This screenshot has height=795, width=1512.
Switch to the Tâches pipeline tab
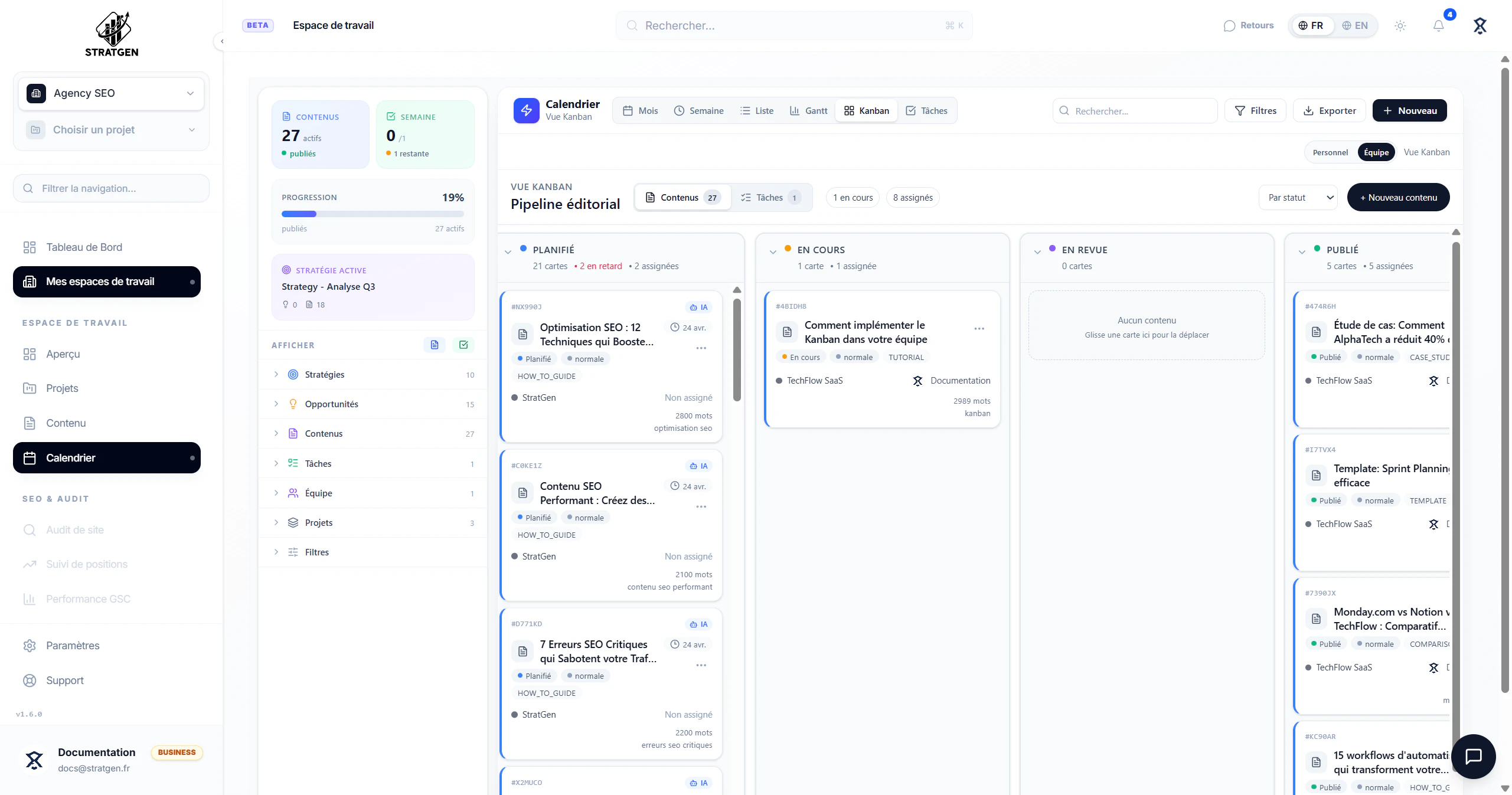770,198
